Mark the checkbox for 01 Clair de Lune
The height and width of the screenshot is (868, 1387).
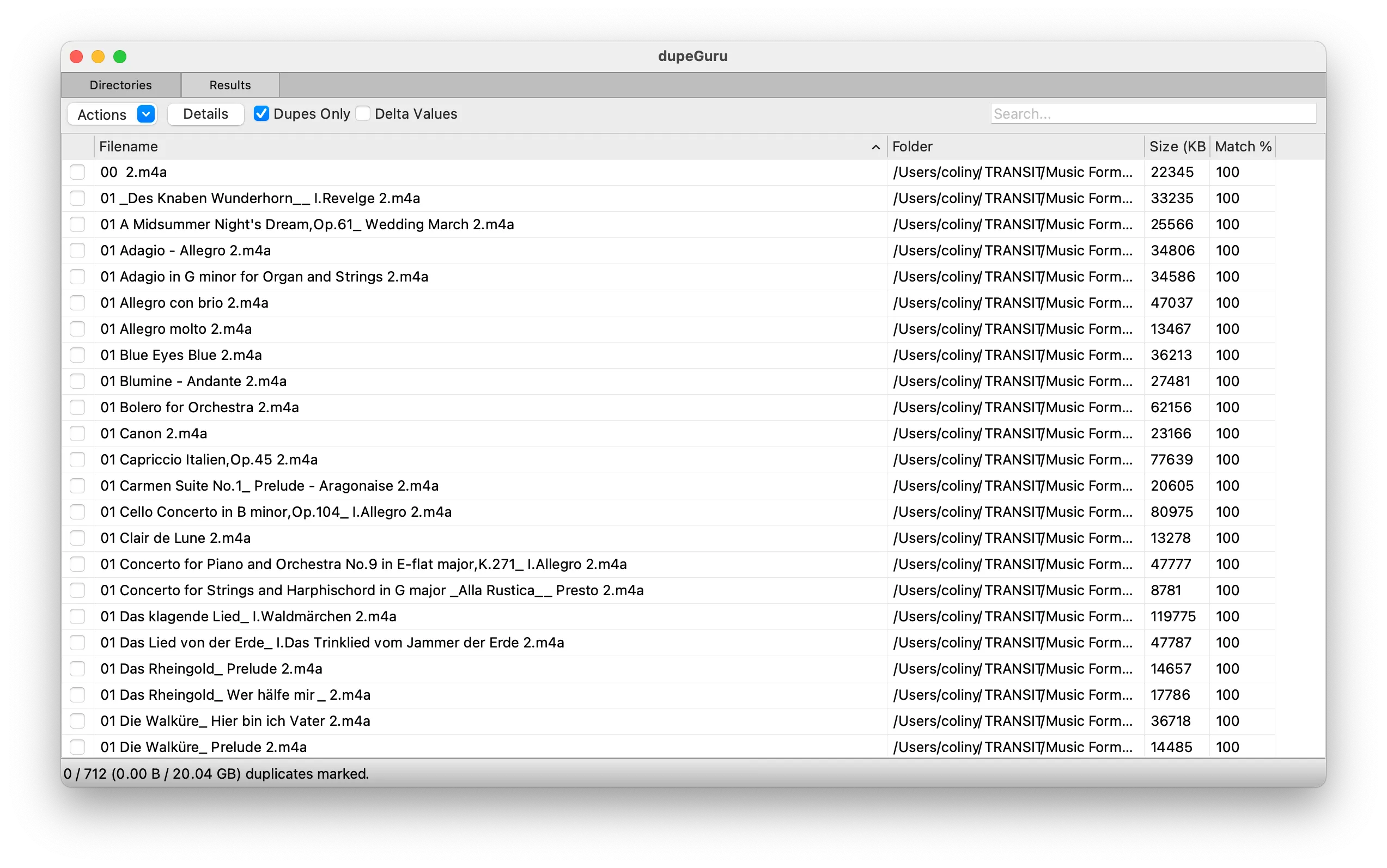click(77, 538)
